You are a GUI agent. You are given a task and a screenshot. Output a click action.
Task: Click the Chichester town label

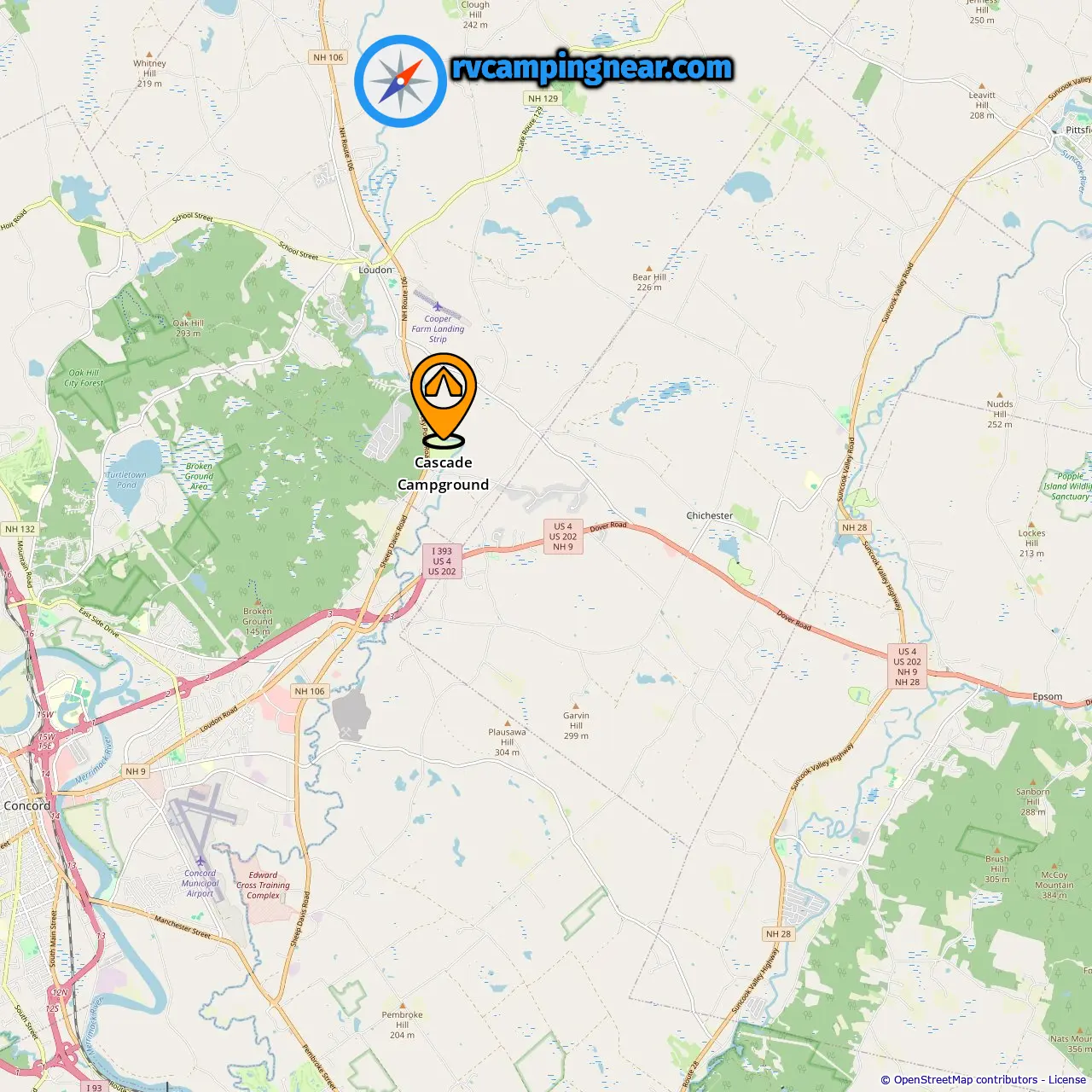tap(710, 515)
